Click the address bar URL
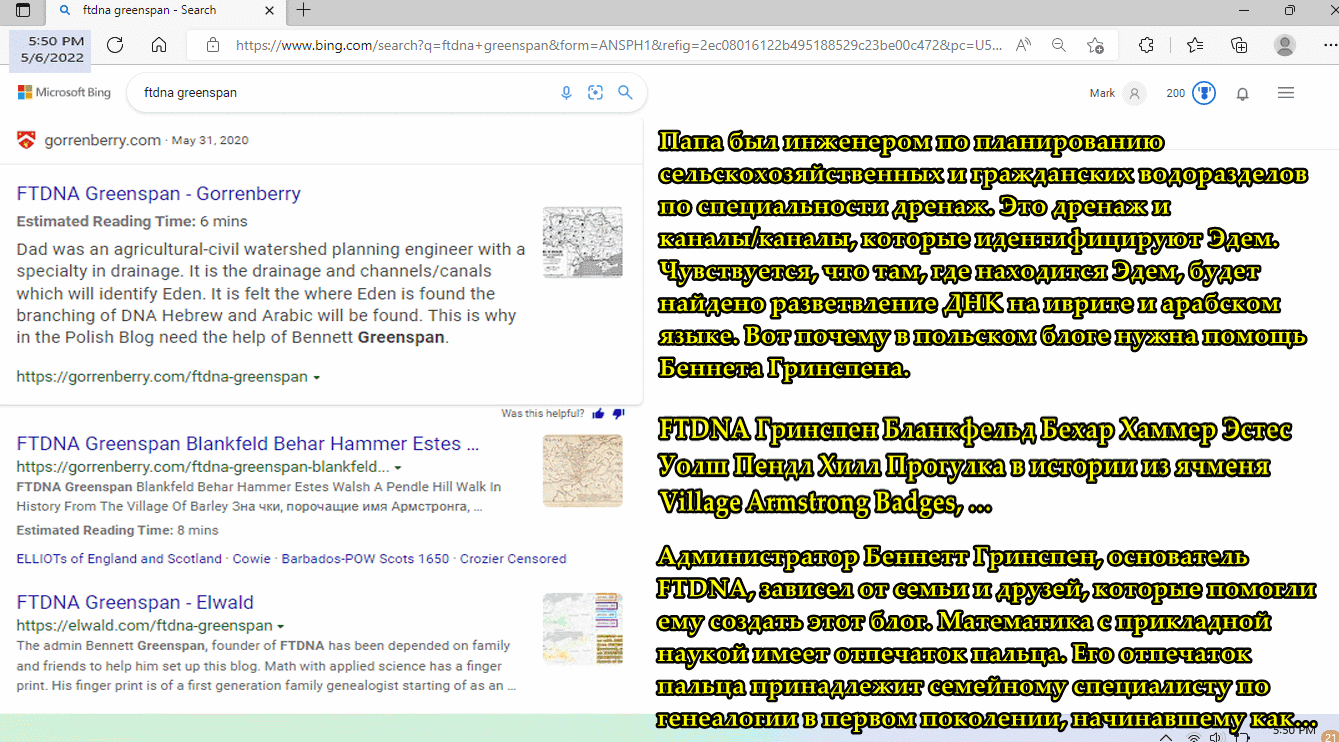The height and width of the screenshot is (742, 1339). 618,45
